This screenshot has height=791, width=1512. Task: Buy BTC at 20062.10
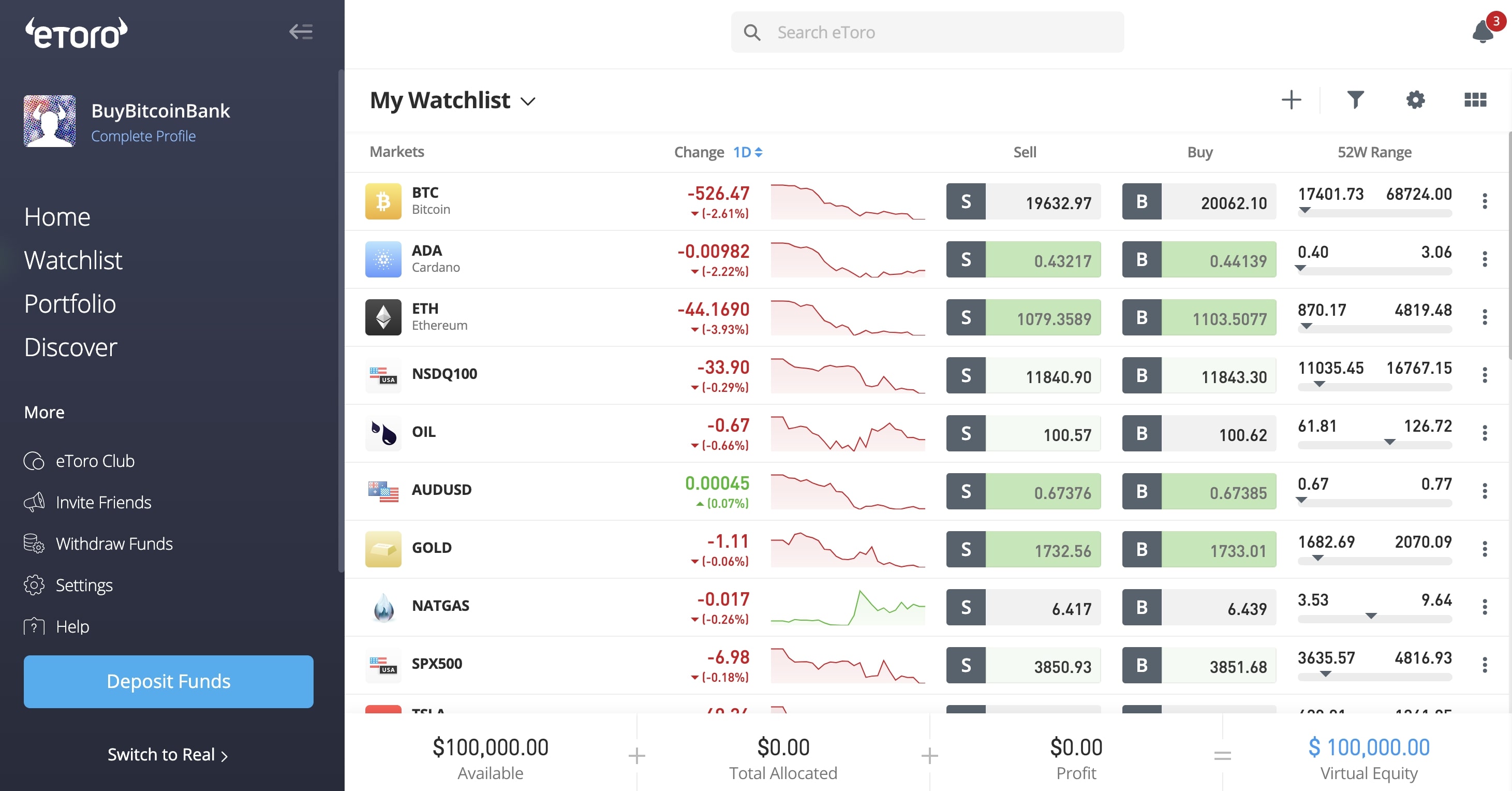(1198, 201)
